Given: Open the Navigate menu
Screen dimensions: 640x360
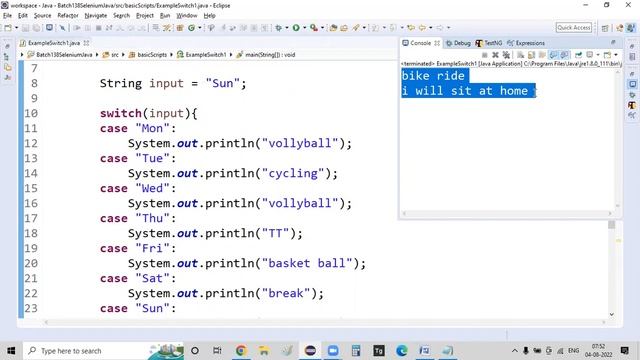Looking at the screenshot, I should click(x=96, y=16).
